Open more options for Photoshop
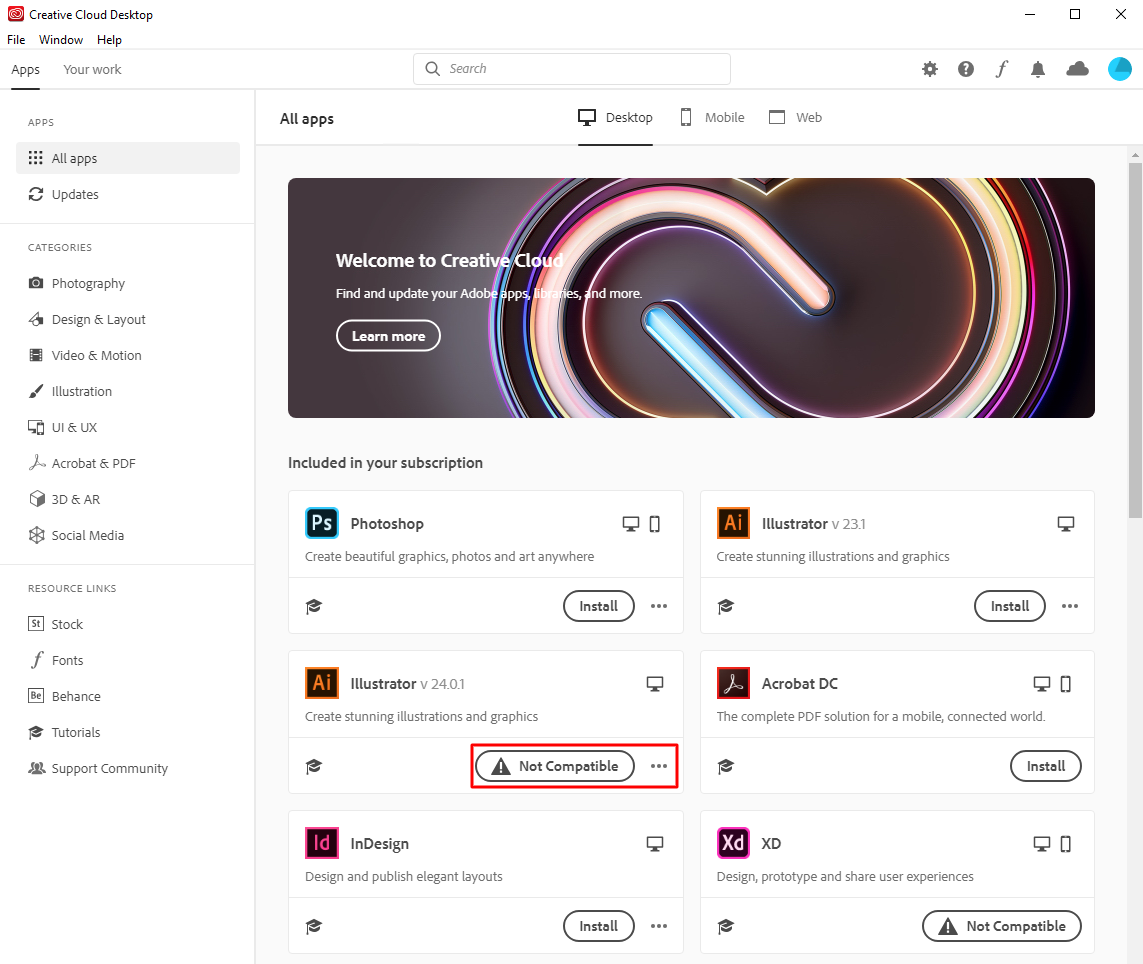This screenshot has width=1143, height=964. (659, 606)
